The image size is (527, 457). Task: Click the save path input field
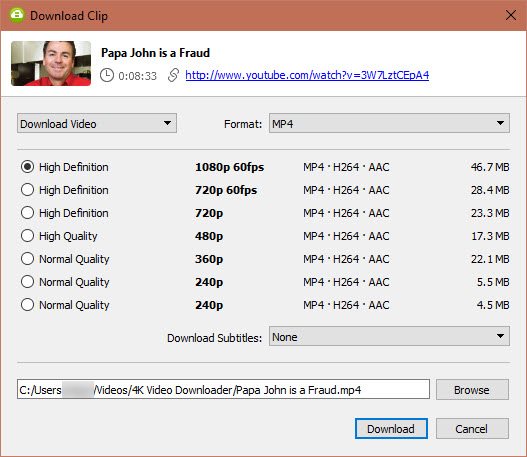[x=223, y=389]
